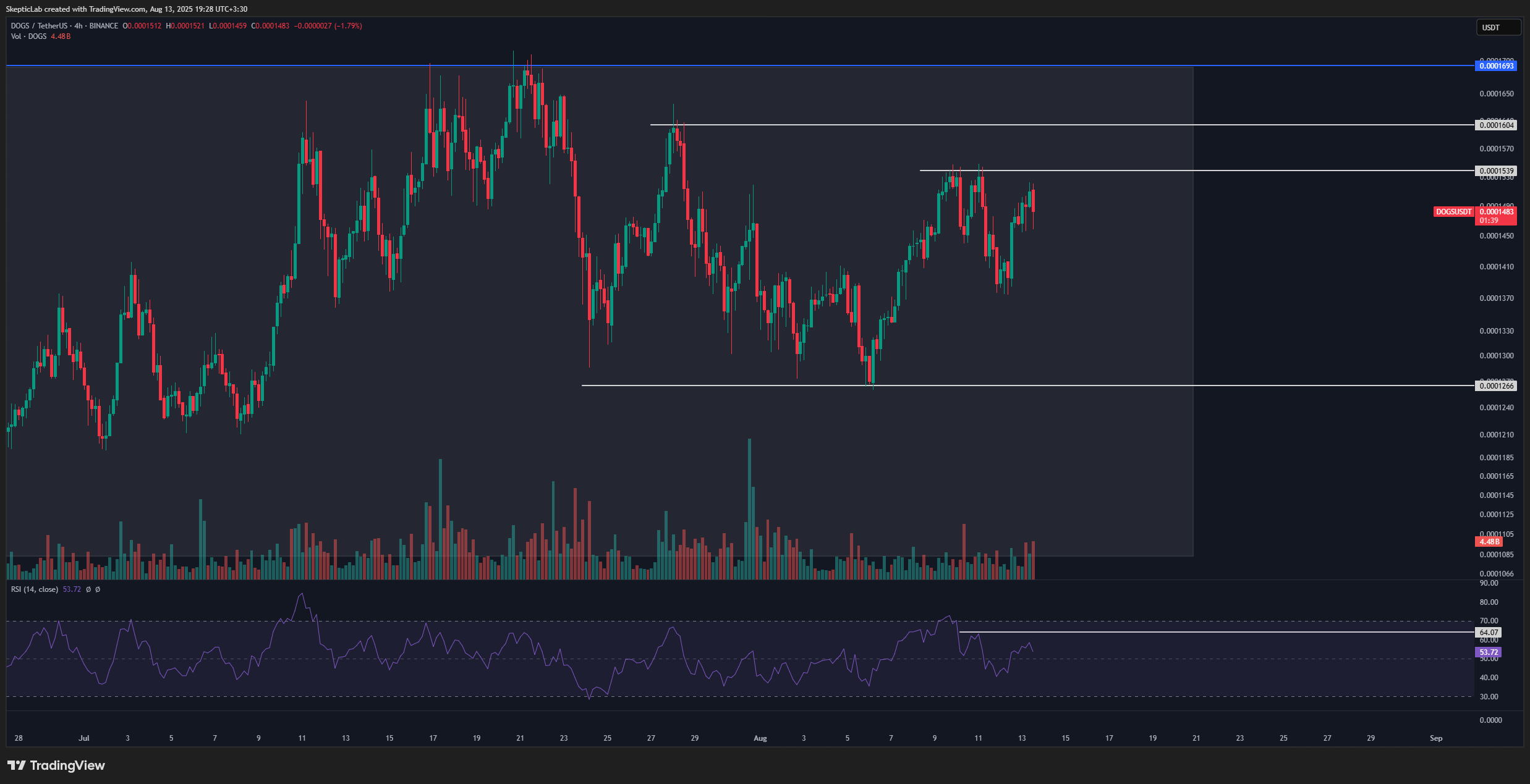Screen dimensions: 1530x784
Task: Click the 0.0001210 price axis tick
Action: pyautogui.click(x=1496, y=435)
